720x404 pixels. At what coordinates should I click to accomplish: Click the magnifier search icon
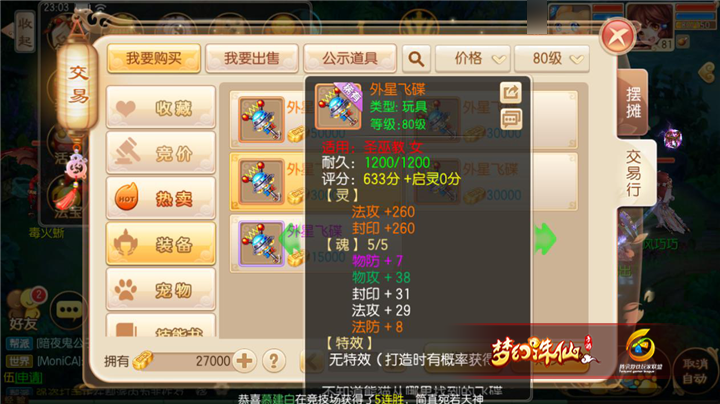(x=416, y=58)
